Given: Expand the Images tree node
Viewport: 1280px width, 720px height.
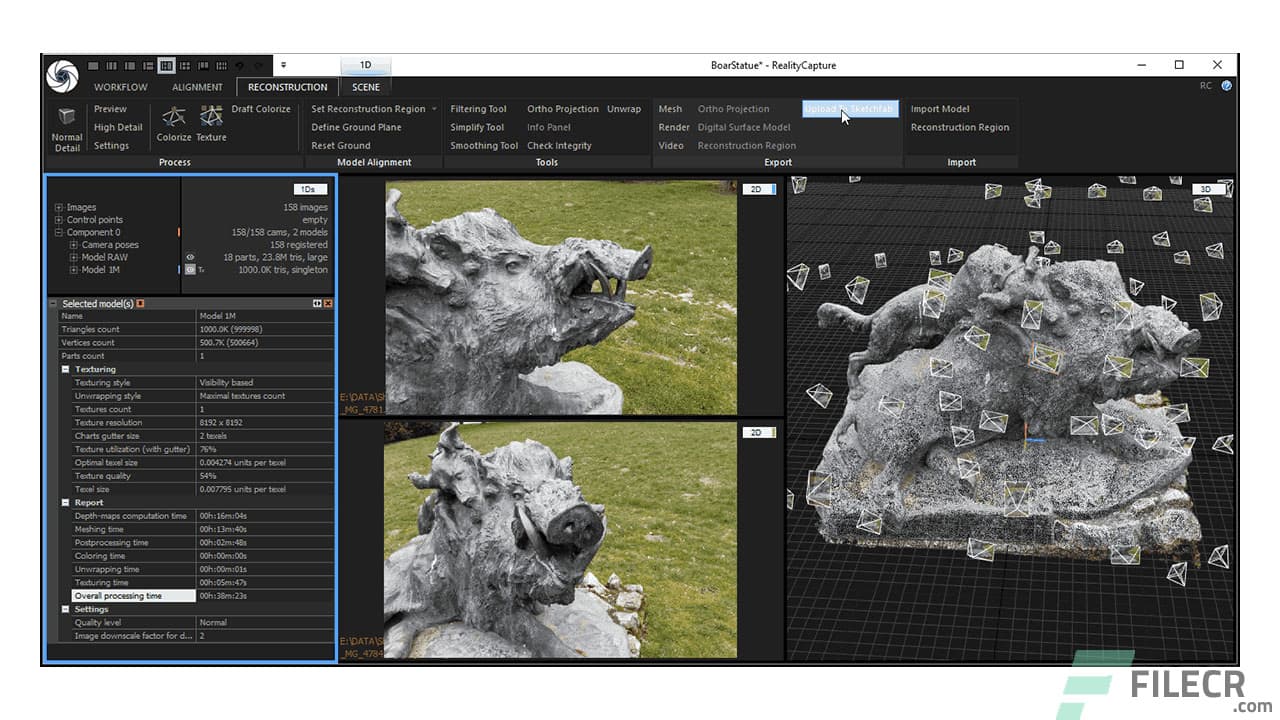Looking at the screenshot, I should coord(58,207).
